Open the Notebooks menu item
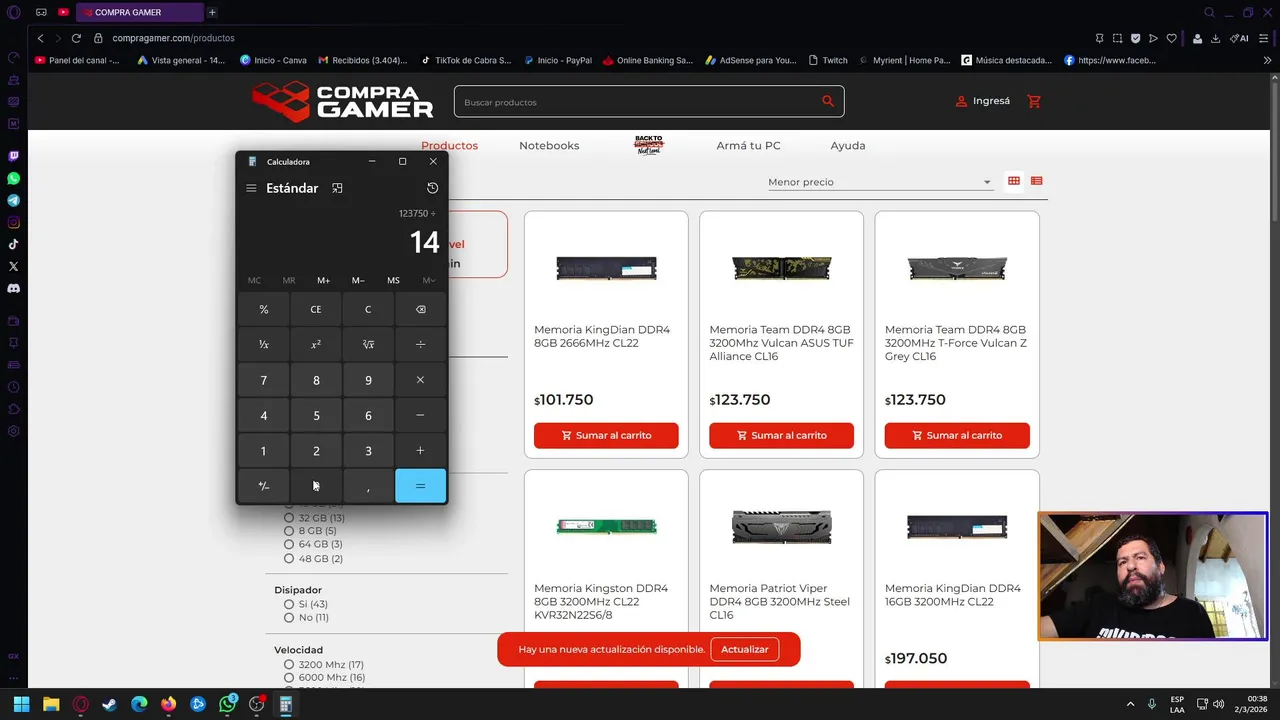Viewport: 1280px width, 720px height. click(549, 145)
